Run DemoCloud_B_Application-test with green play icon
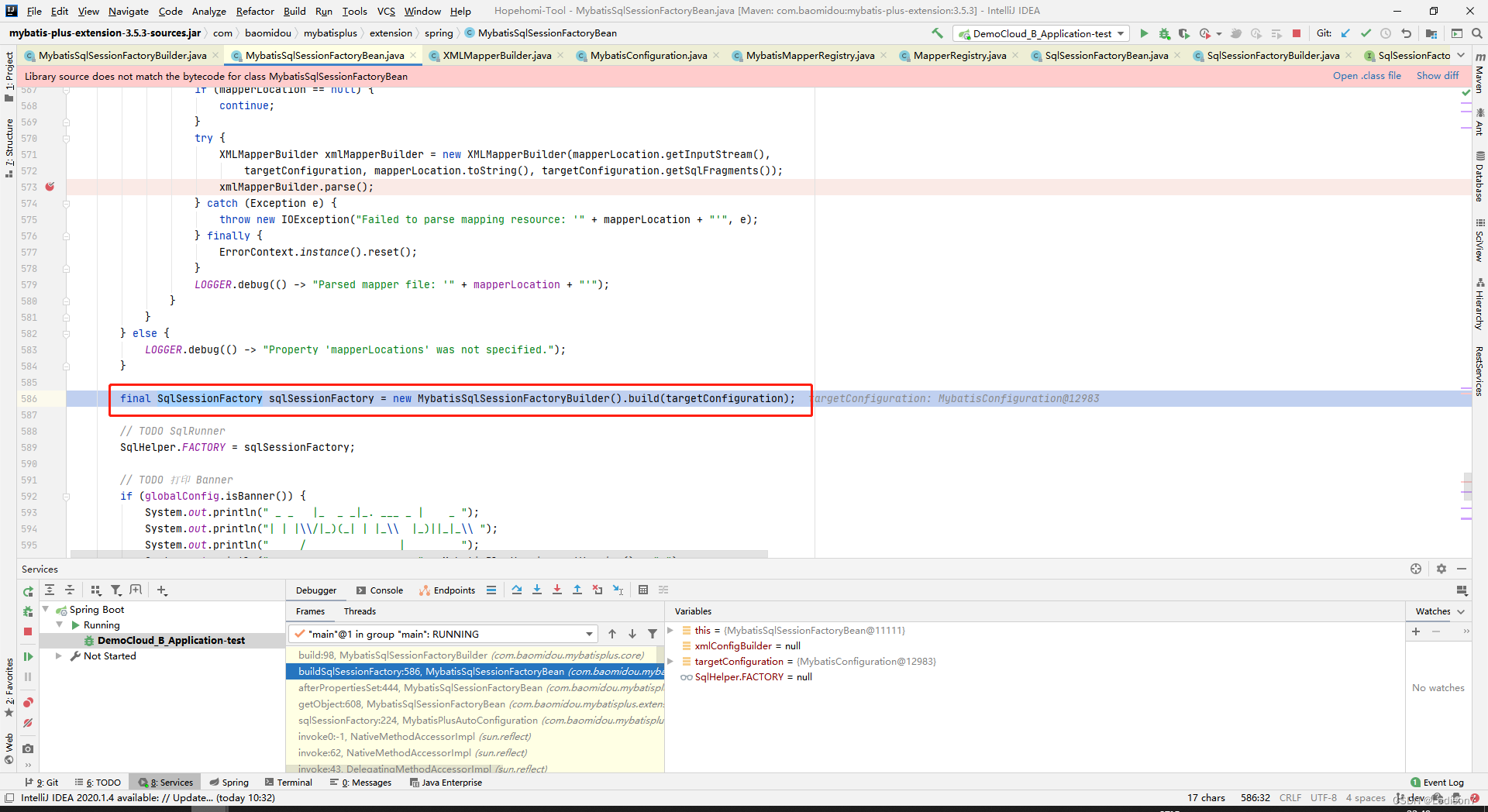 tap(1144, 33)
